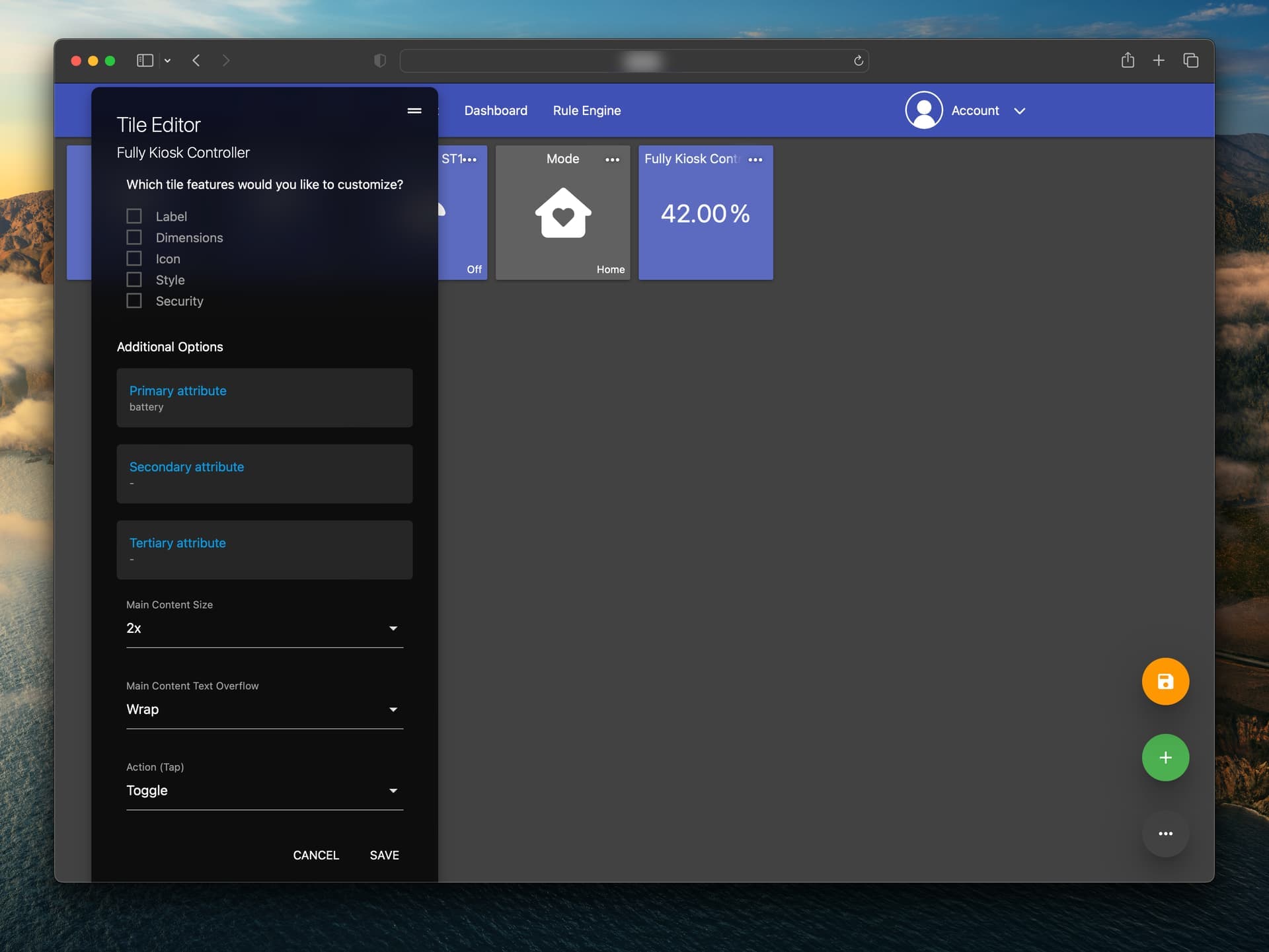Open the Rule Engine menu item
Viewport: 1269px width, 952px height.
(x=586, y=110)
